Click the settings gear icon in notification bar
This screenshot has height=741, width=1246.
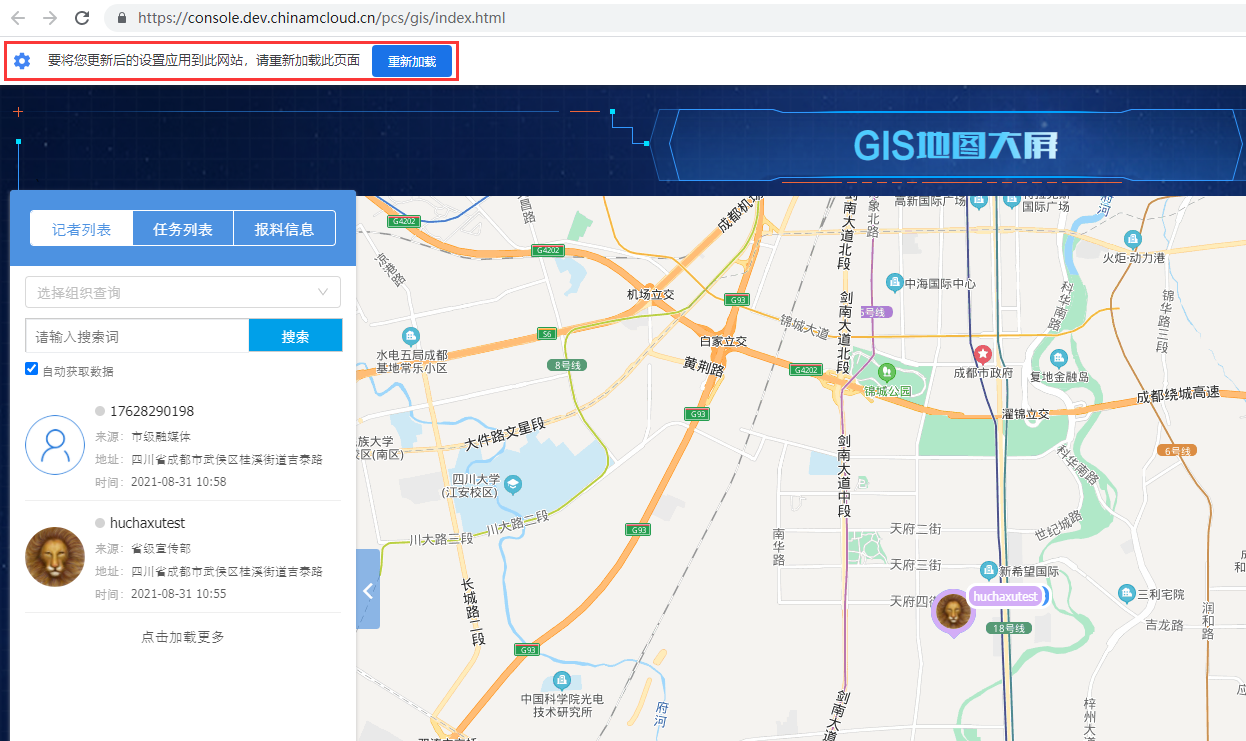pos(22,61)
